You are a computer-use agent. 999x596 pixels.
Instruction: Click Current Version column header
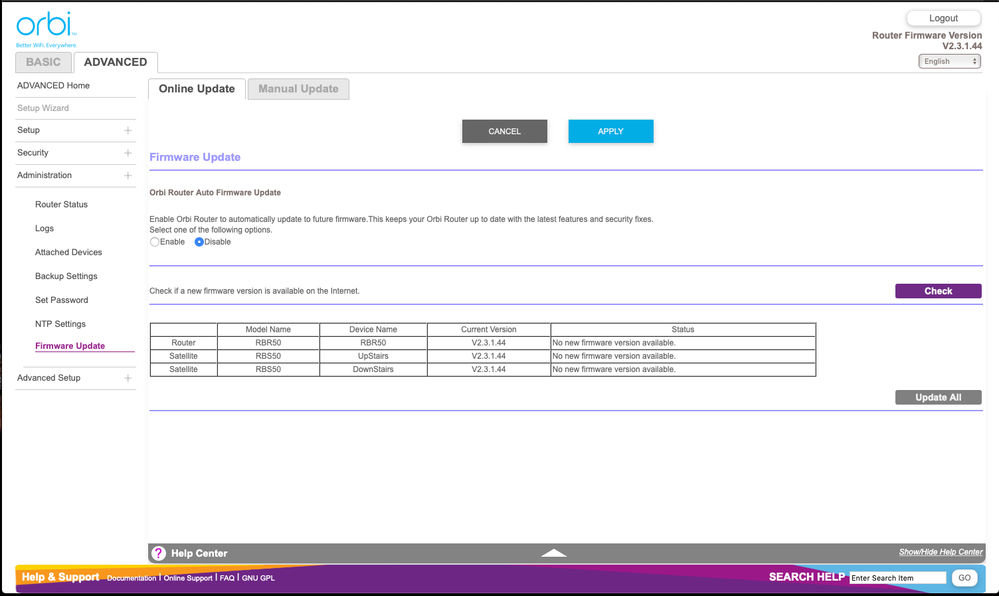(489, 330)
